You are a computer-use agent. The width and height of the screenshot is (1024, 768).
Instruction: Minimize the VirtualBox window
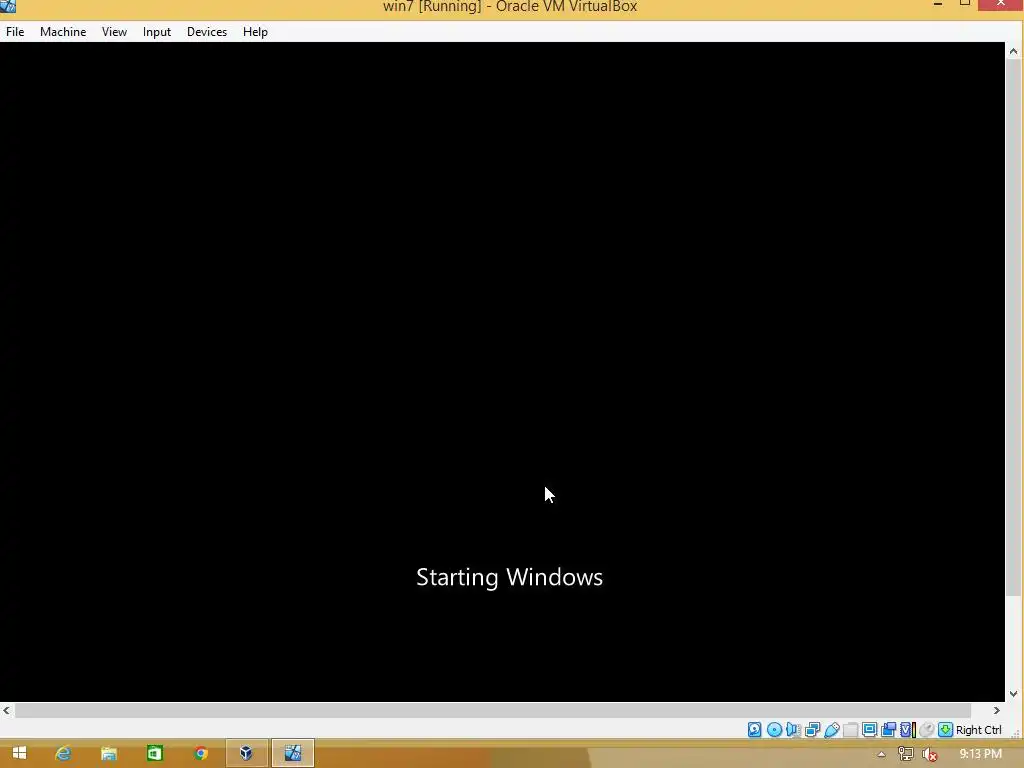coord(938,5)
